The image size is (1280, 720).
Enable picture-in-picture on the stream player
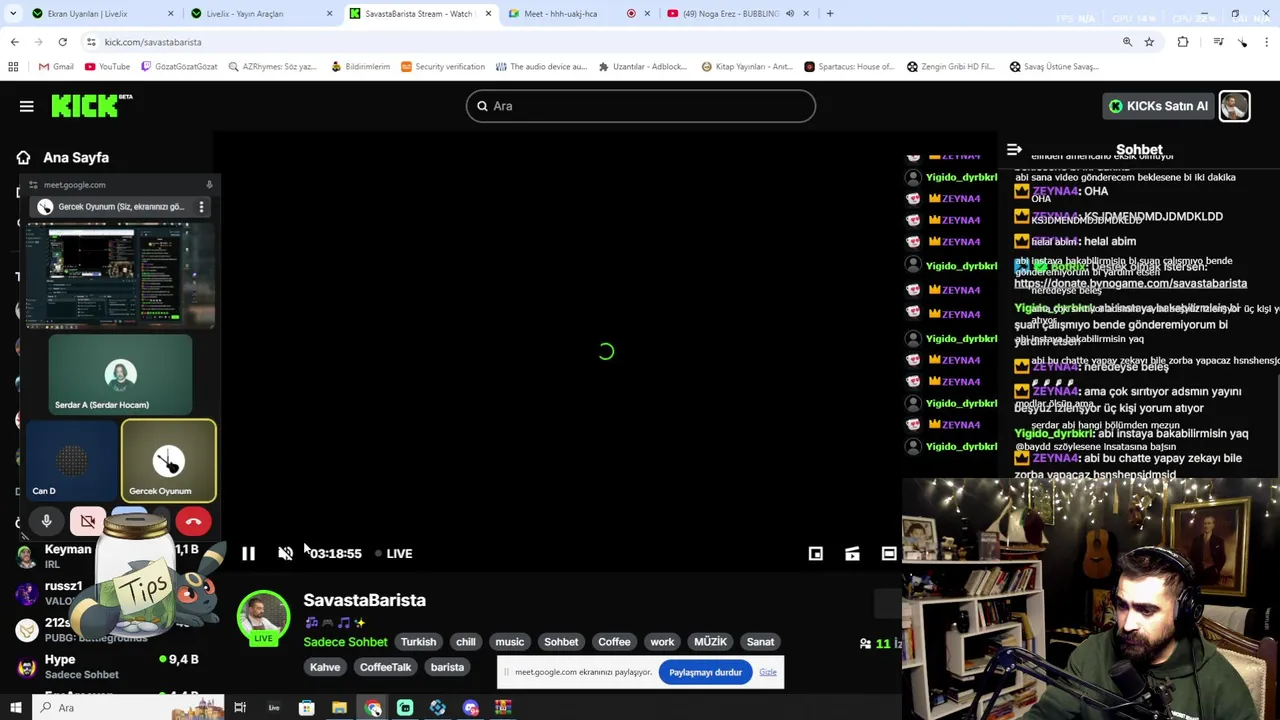[816, 553]
